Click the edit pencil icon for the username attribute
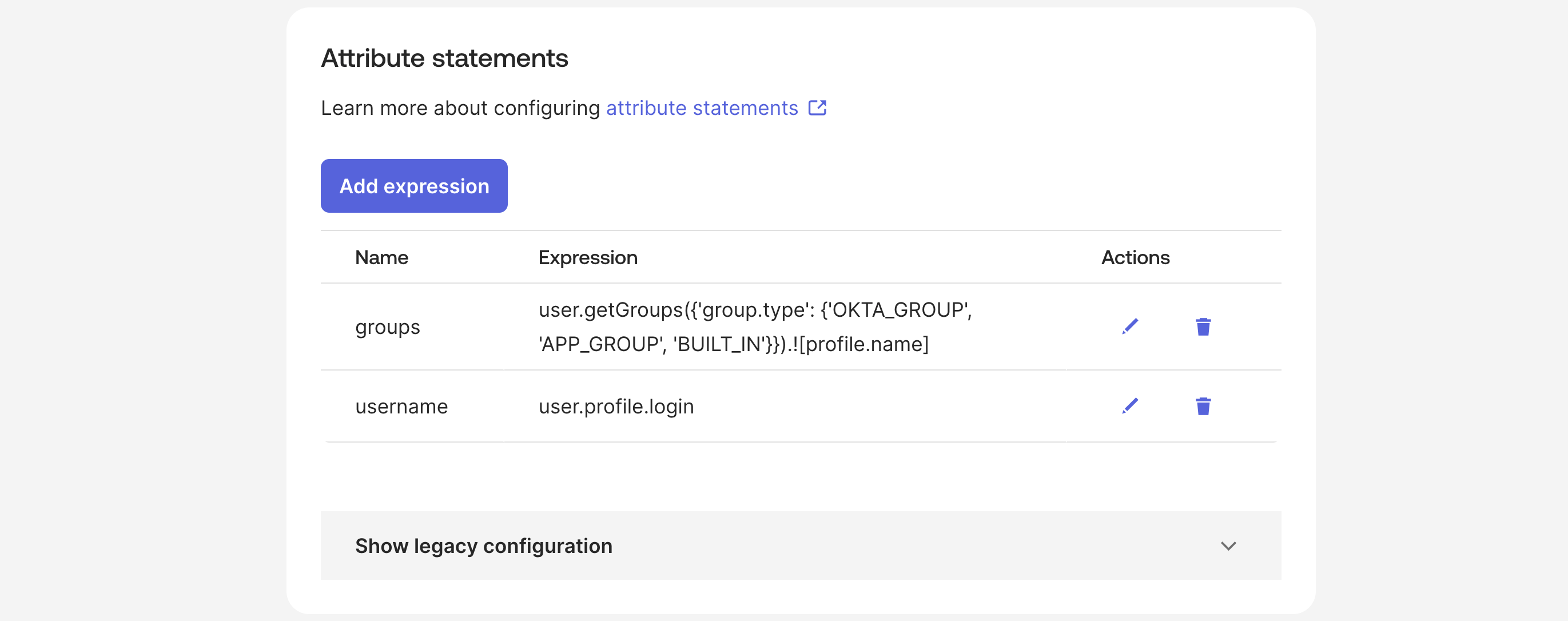Screen dimensions: 1568x621 [1131, 406]
